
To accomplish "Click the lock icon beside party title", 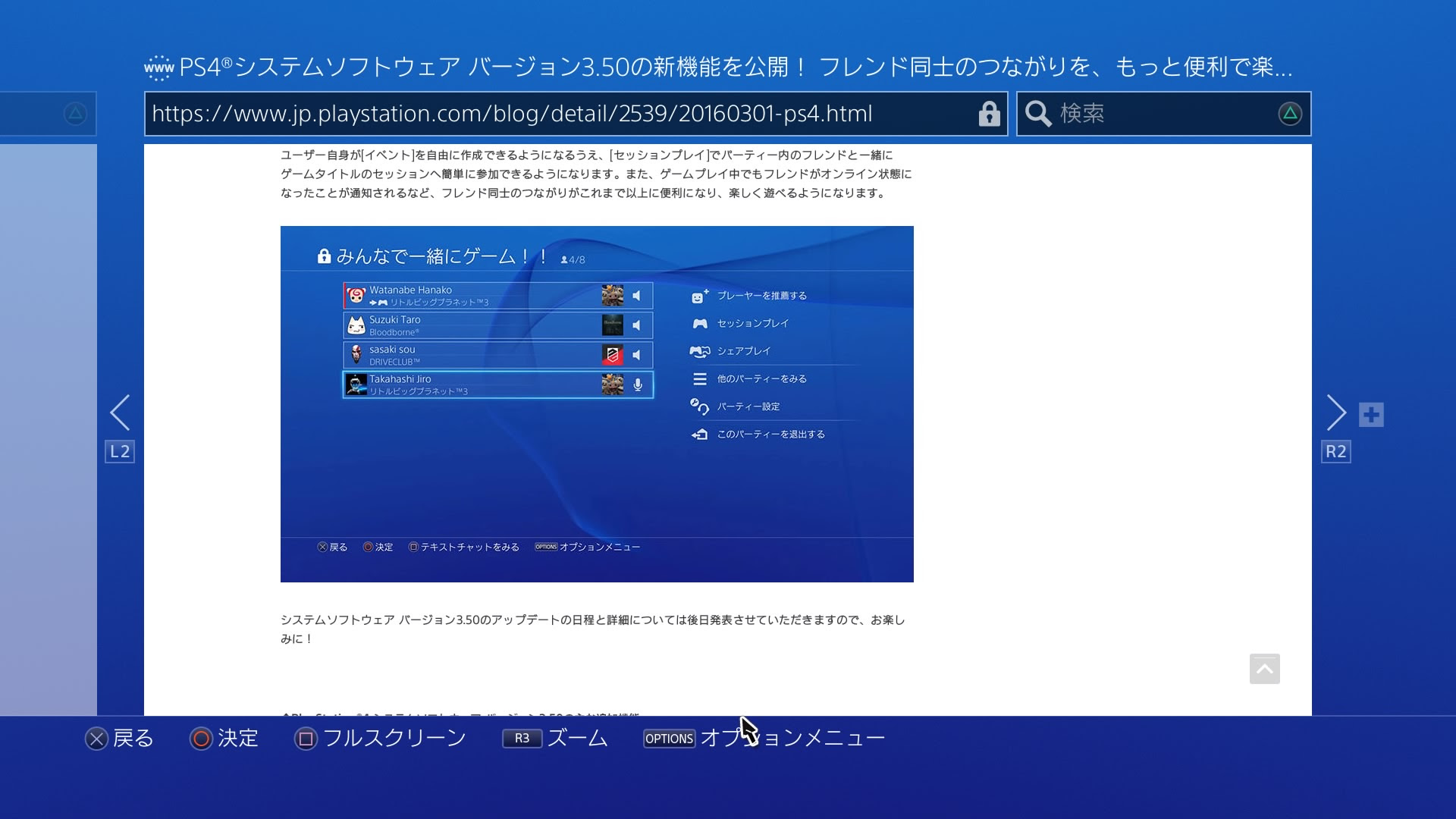I will pyautogui.click(x=324, y=256).
